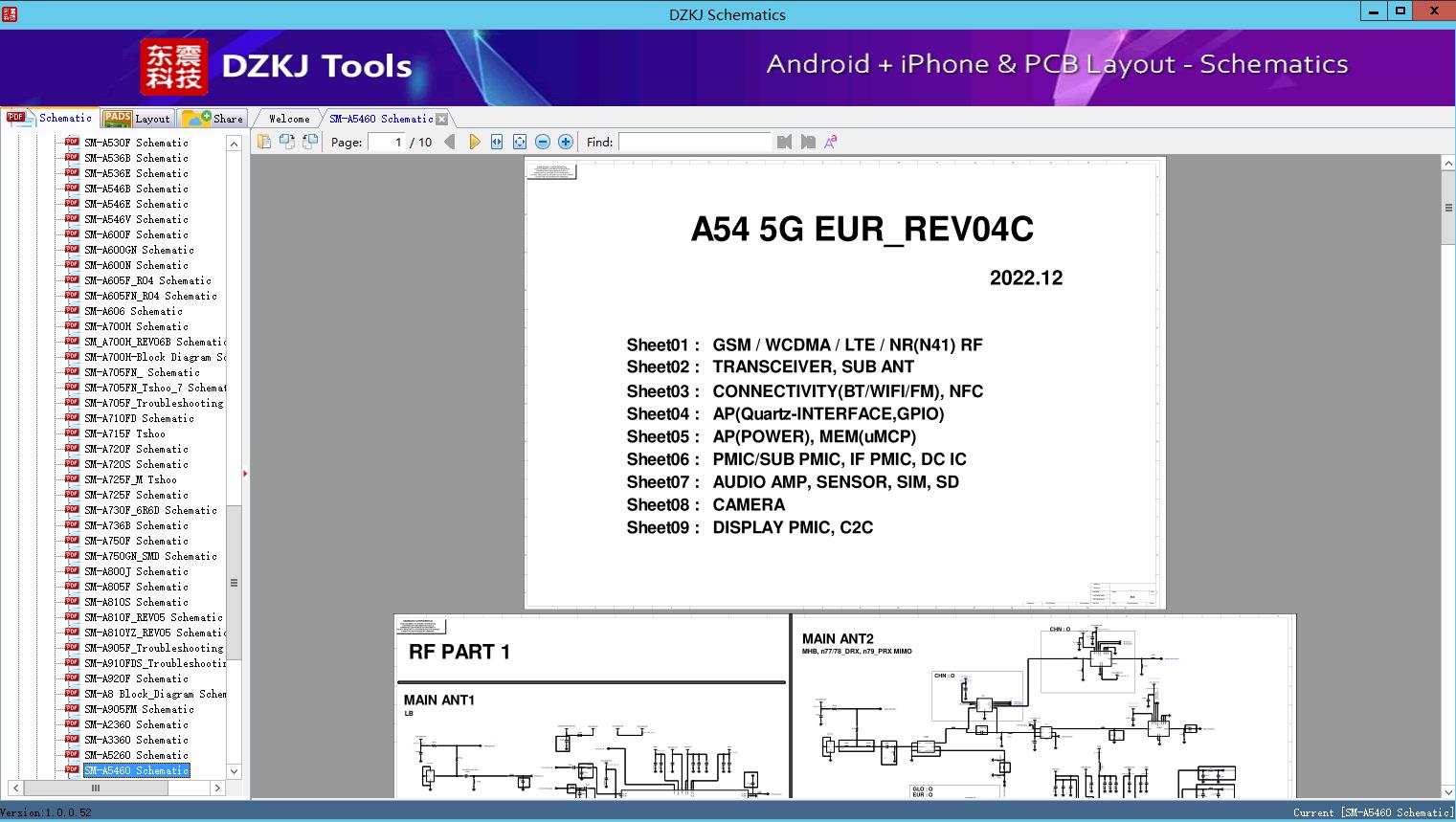Click the copy document icon in PDF toolbar
The width and height of the screenshot is (1456, 822).
point(264,142)
